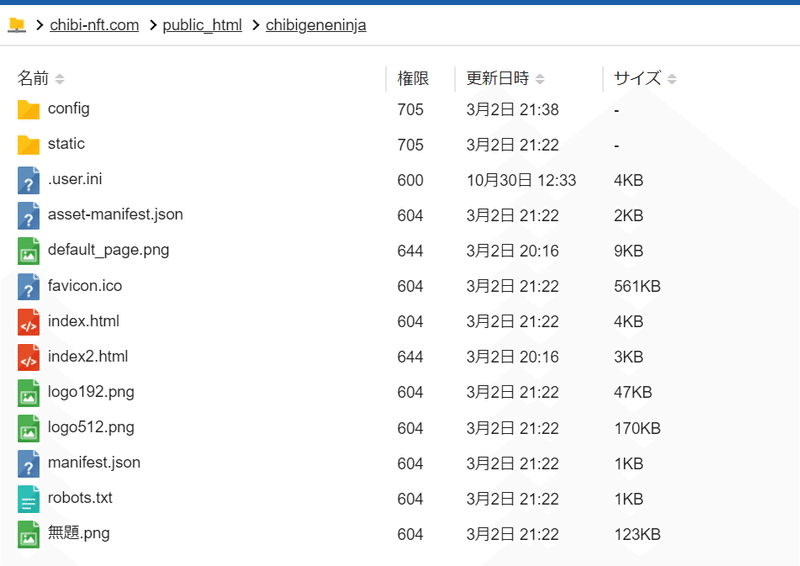Select the logo512.png image icon
The height and width of the screenshot is (566, 800).
tap(29, 428)
